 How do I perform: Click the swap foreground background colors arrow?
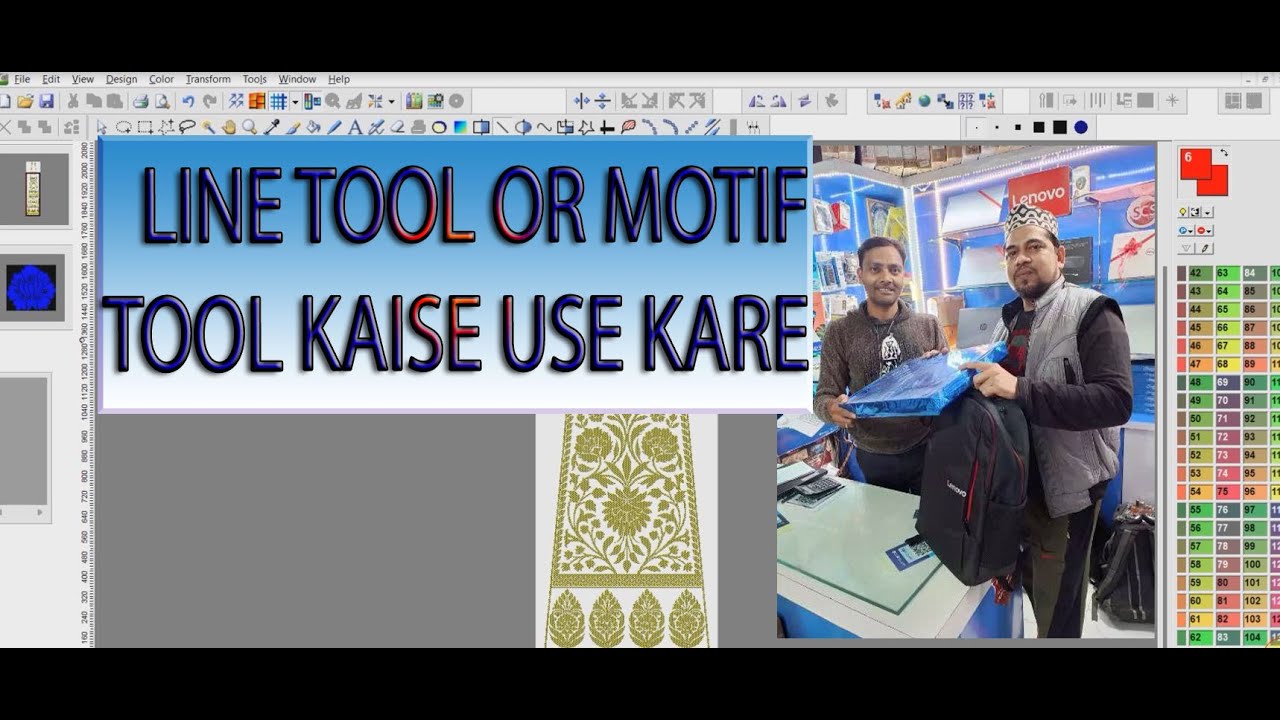[x=1224, y=152]
